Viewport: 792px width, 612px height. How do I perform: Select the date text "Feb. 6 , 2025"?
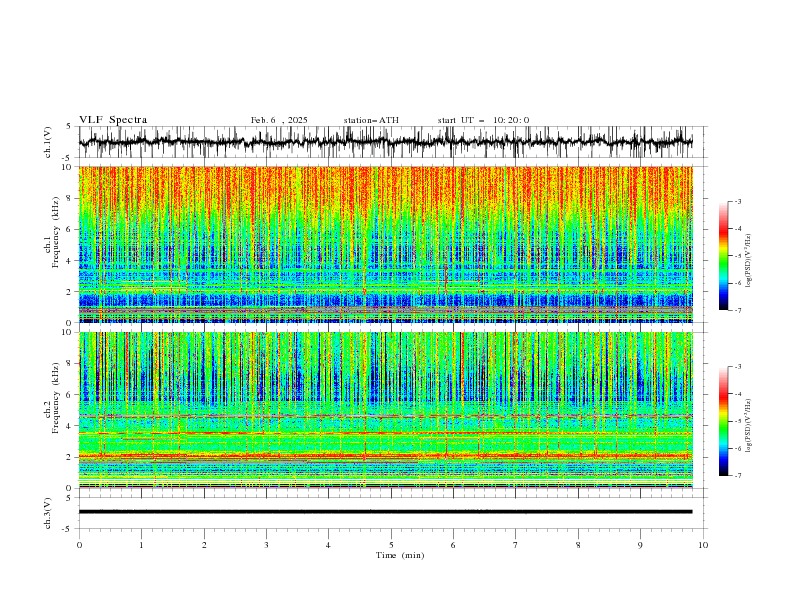click(x=279, y=120)
